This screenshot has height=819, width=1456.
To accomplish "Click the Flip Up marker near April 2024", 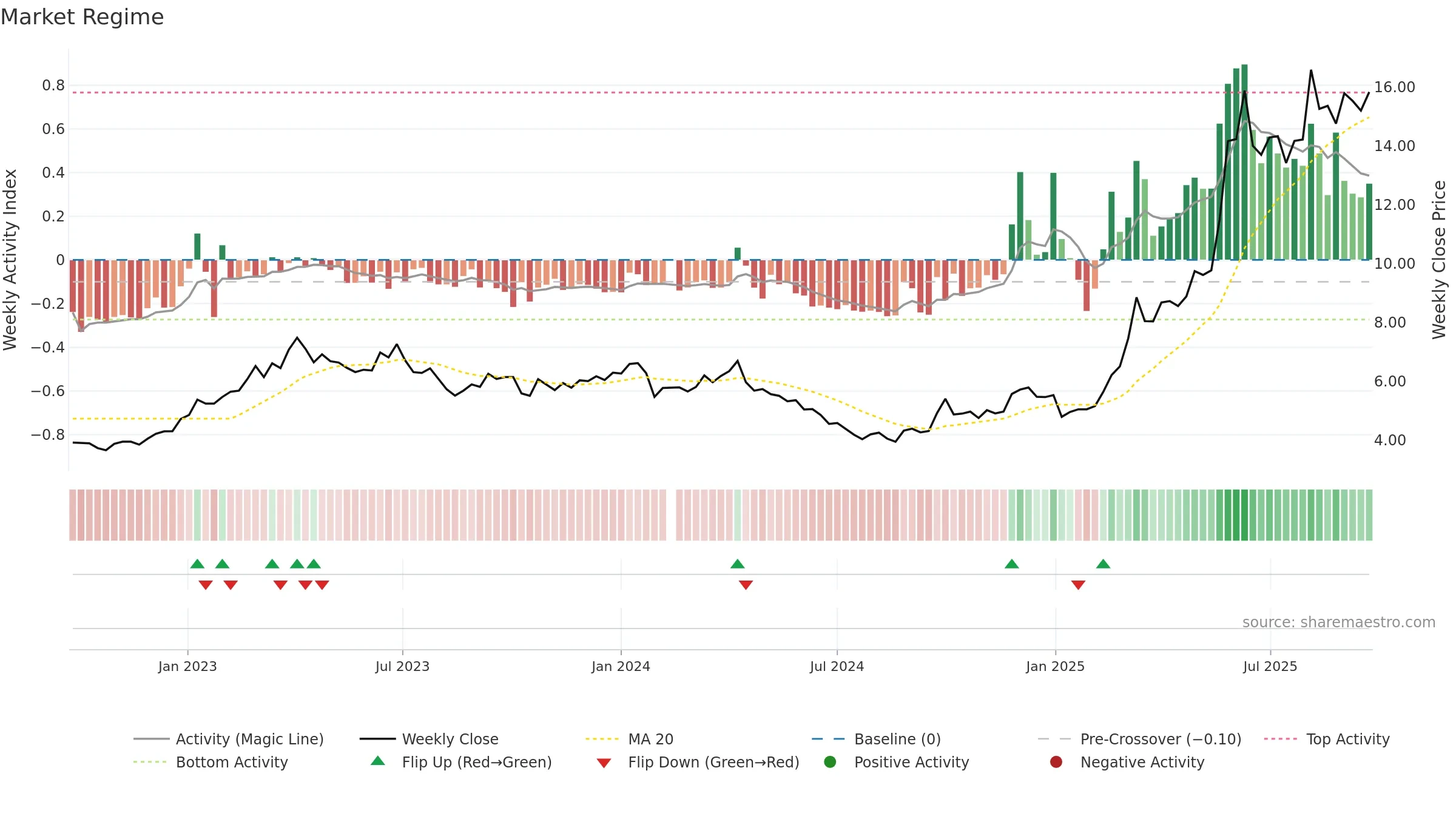I will point(738,564).
